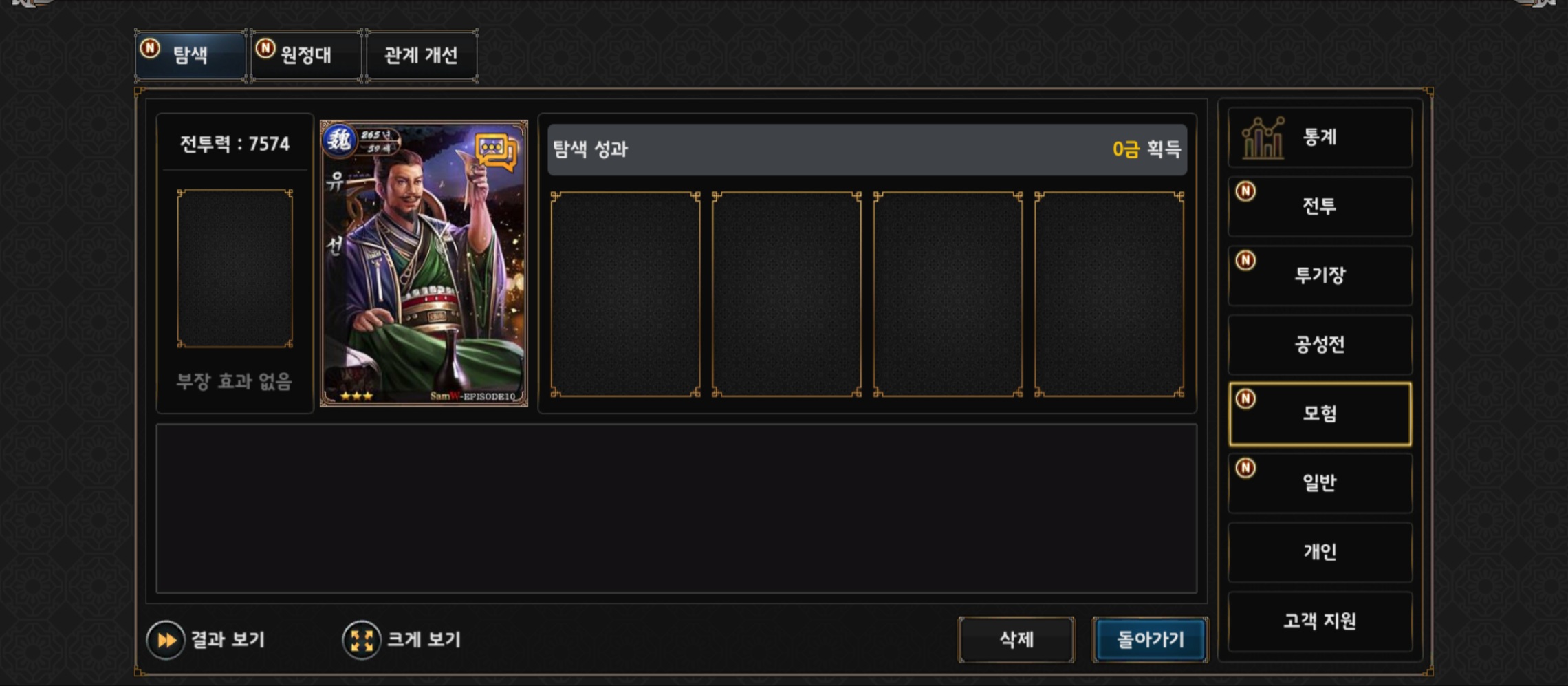Click the 유선 general card portrait
This screenshot has width=1568, height=686.
tap(424, 264)
